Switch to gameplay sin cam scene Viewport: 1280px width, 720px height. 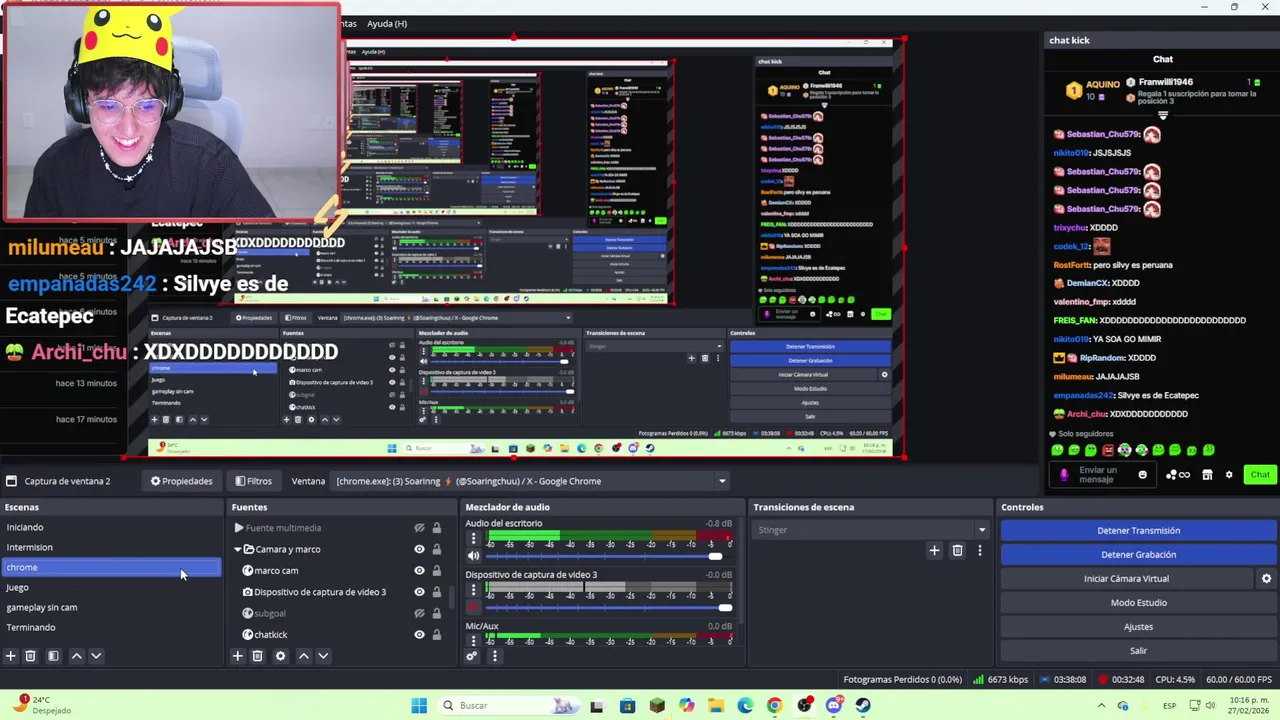pyautogui.click(x=110, y=607)
